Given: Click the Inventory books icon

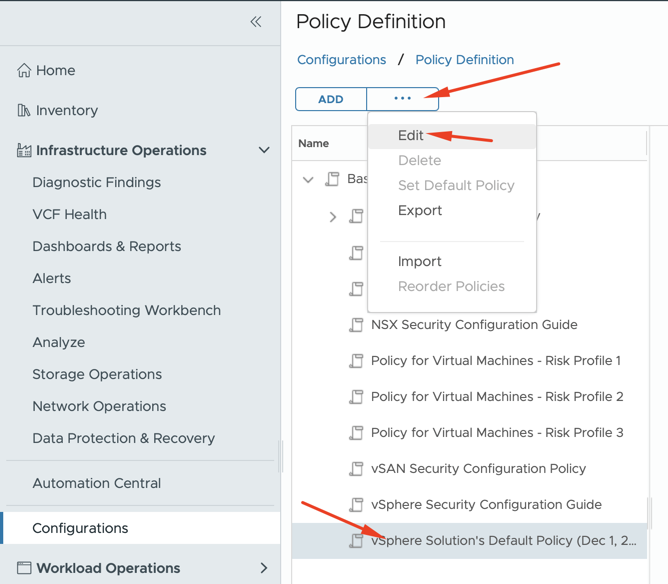Looking at the screenshot, I should [23, 110].
